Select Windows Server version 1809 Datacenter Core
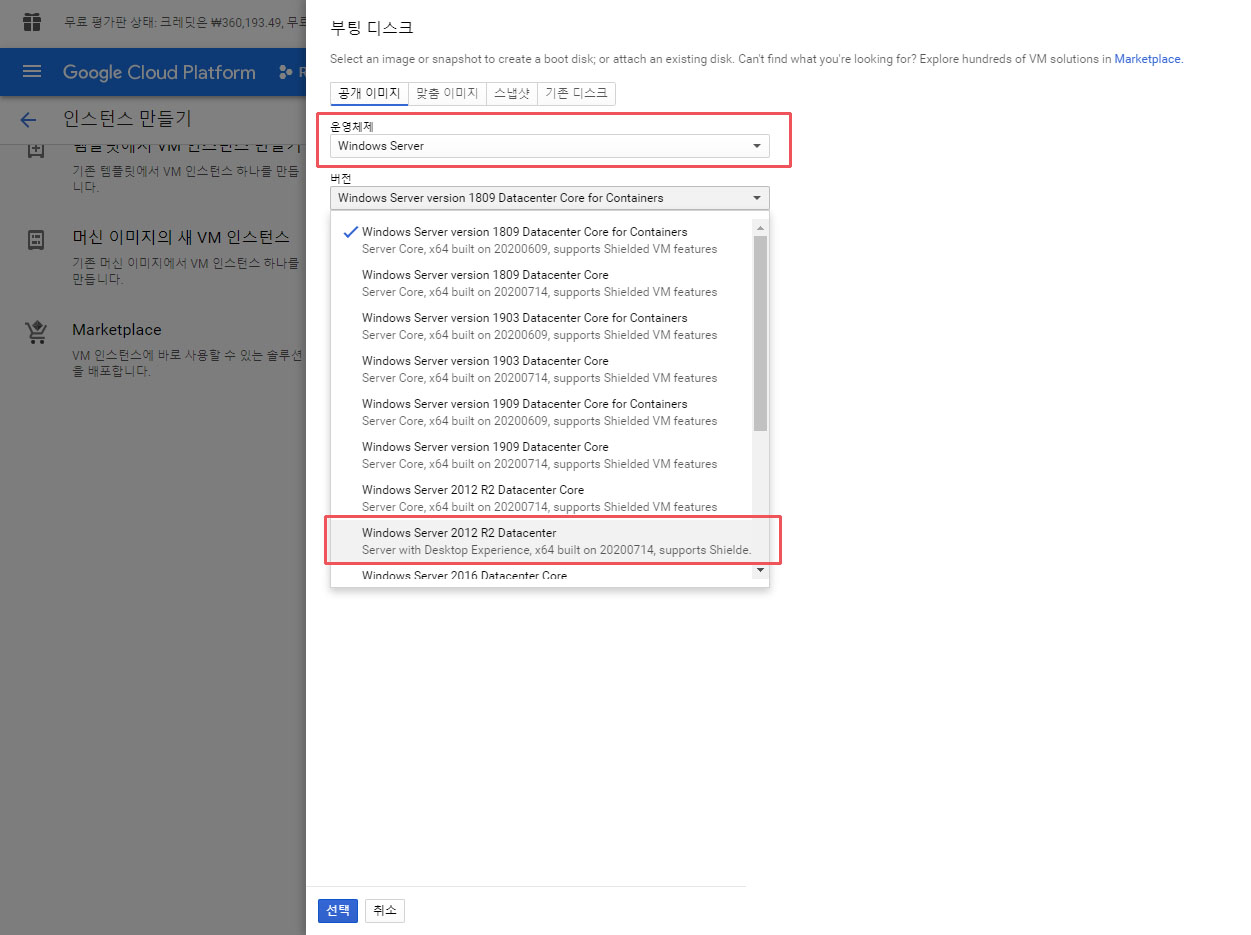The image size is (1251, 935). point(540,283)
